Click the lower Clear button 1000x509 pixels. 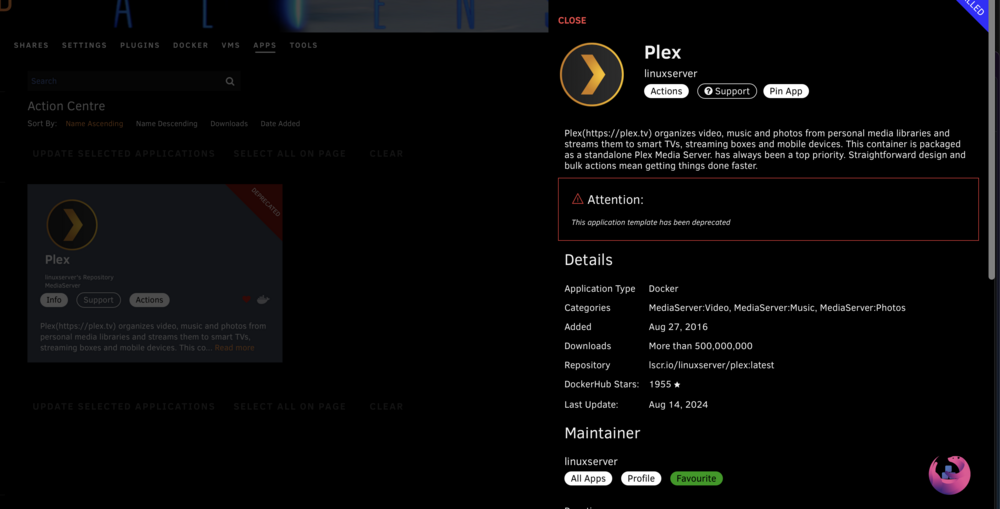386,406
